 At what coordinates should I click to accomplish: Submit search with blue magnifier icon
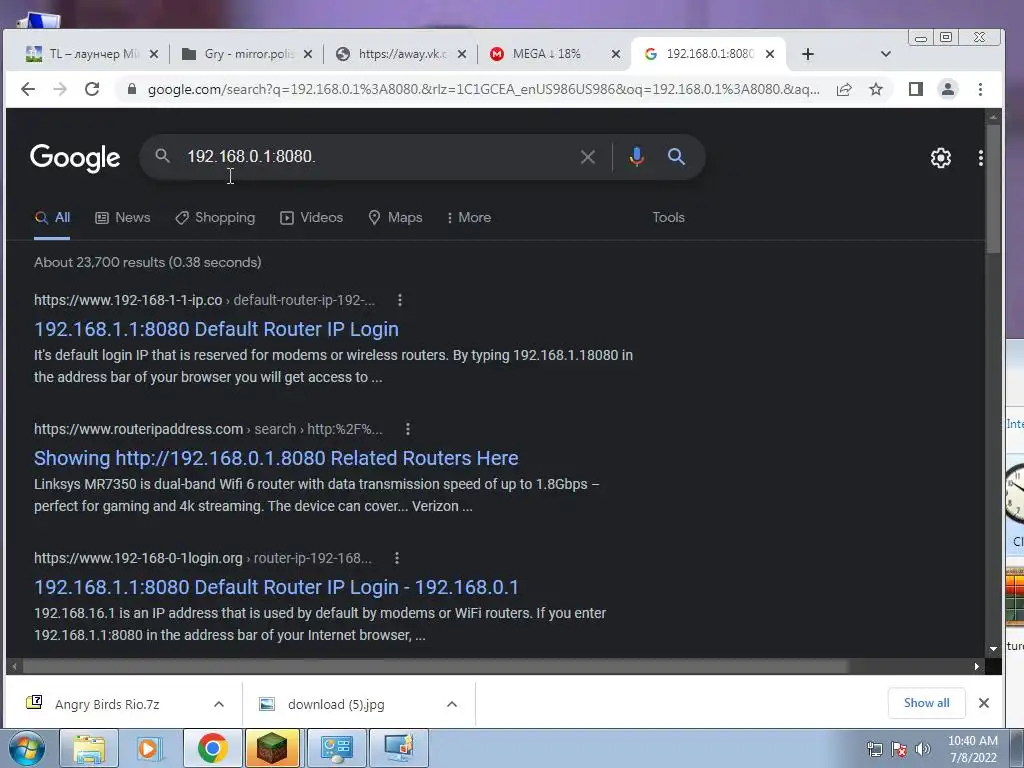click(676, 157)
